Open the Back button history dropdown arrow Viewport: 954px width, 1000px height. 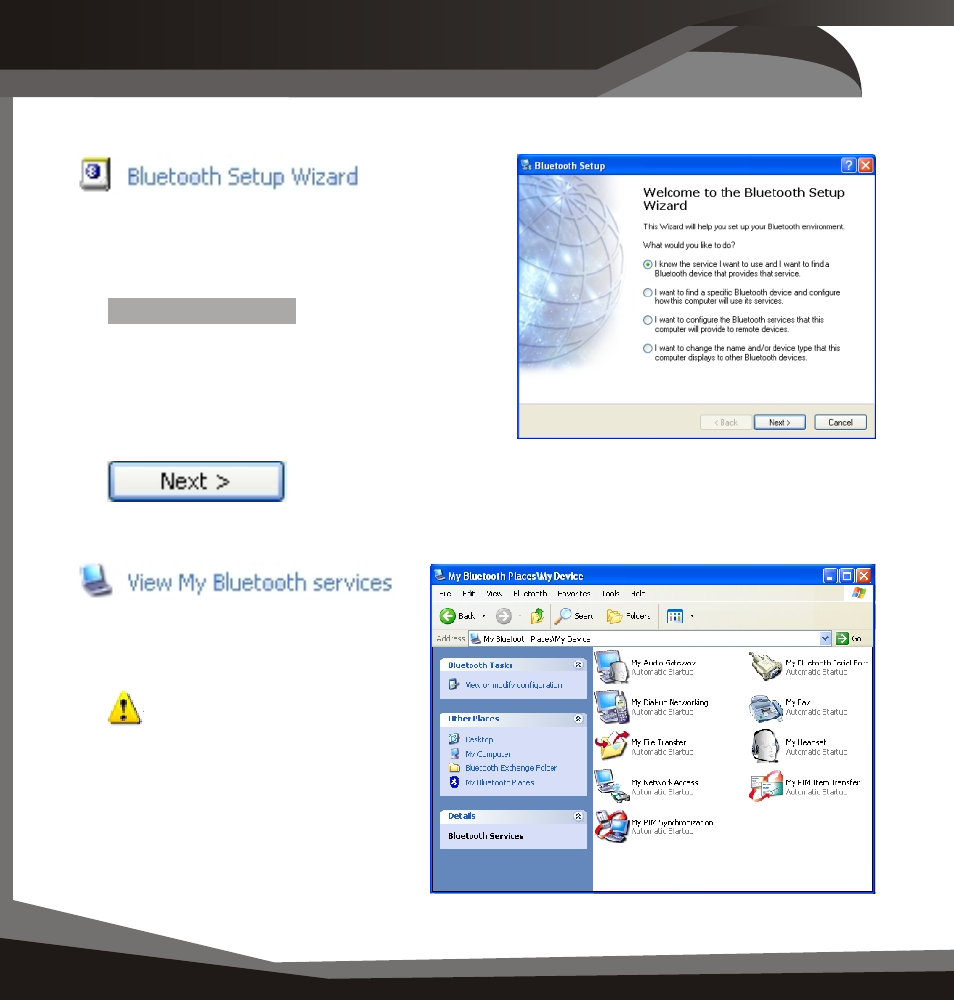tap(483, 616)
